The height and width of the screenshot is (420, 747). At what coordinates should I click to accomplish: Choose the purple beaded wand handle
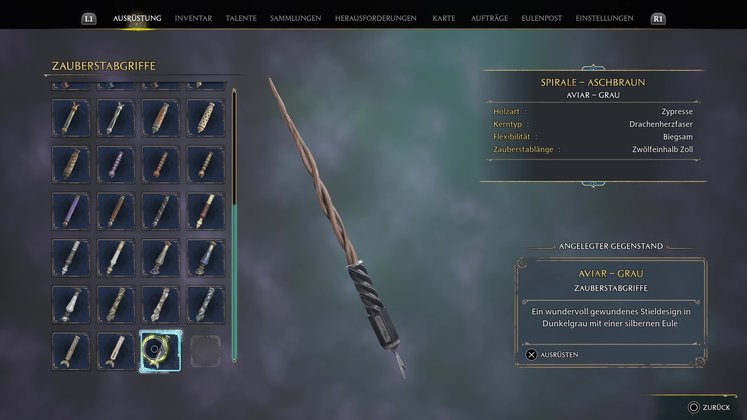pyautogui.click(x=116, y=164)
